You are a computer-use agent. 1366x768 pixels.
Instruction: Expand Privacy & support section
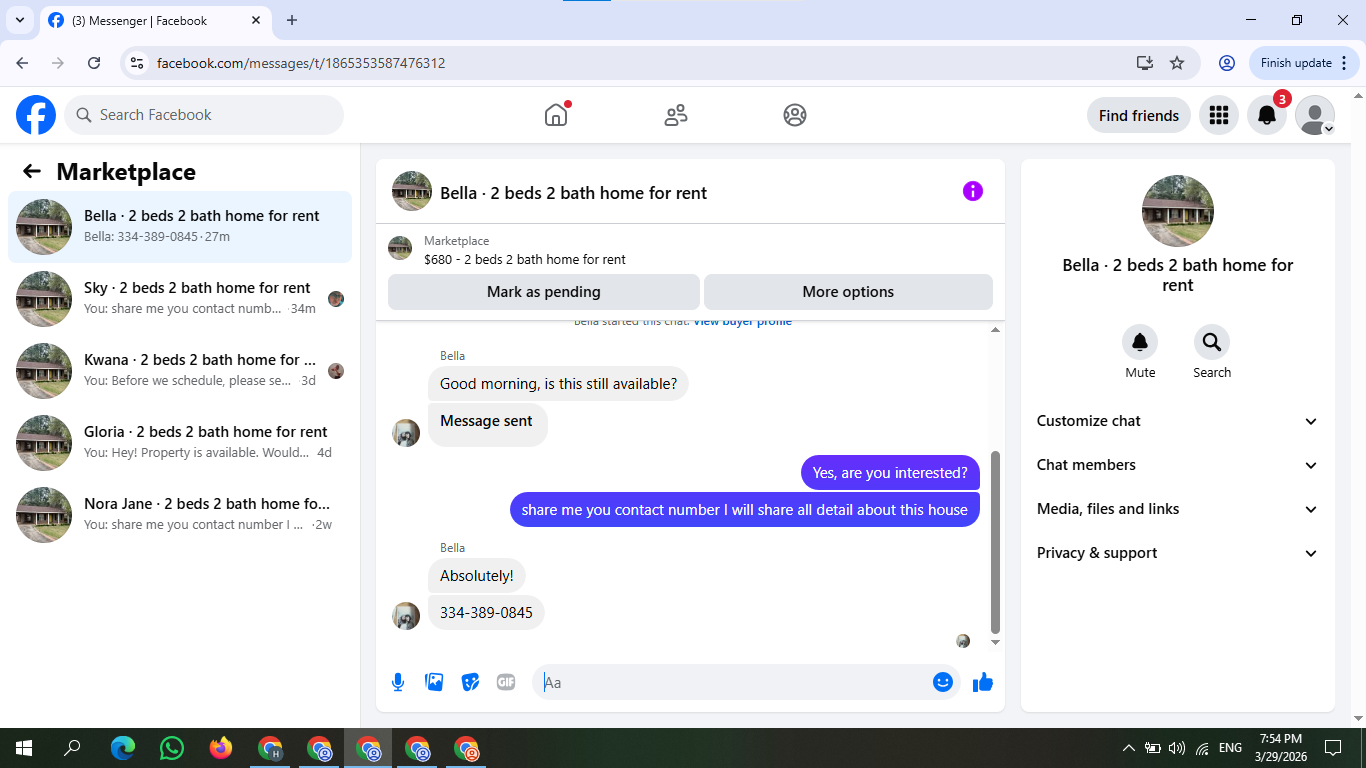1178,553
